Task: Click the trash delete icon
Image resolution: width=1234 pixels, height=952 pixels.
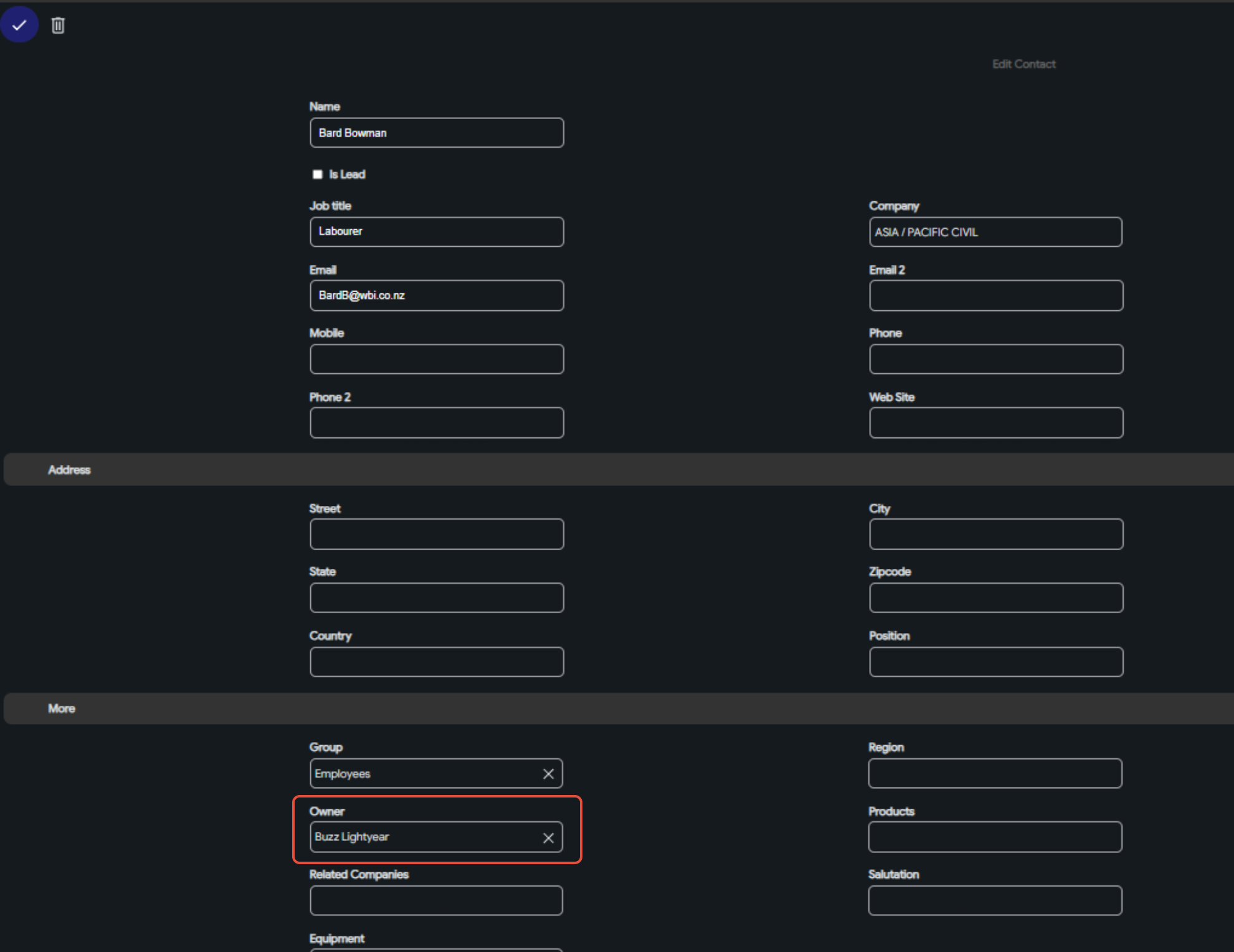Action: [x=58, y=26]
